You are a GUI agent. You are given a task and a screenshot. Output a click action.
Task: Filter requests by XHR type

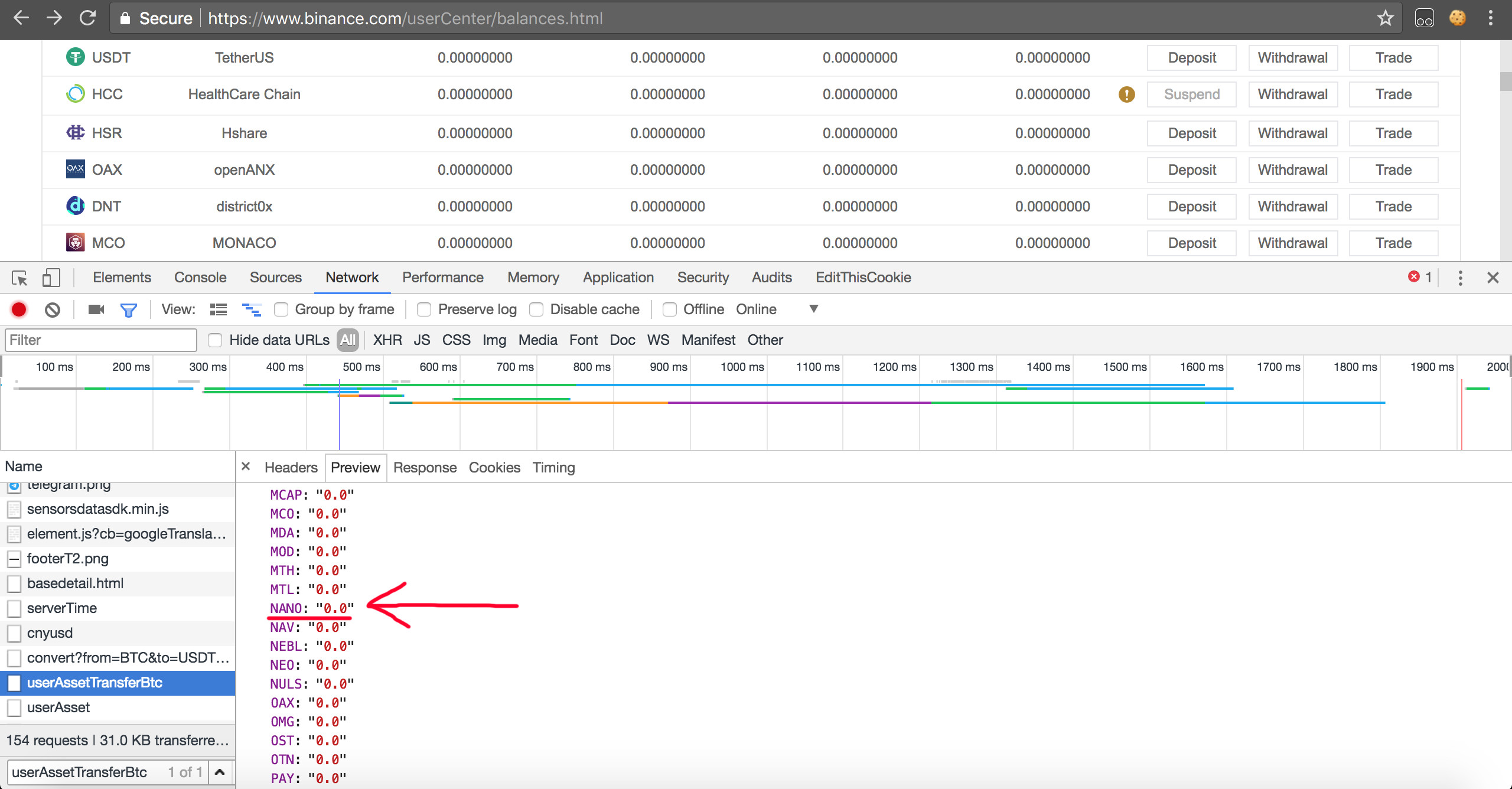tap(387, 340)
